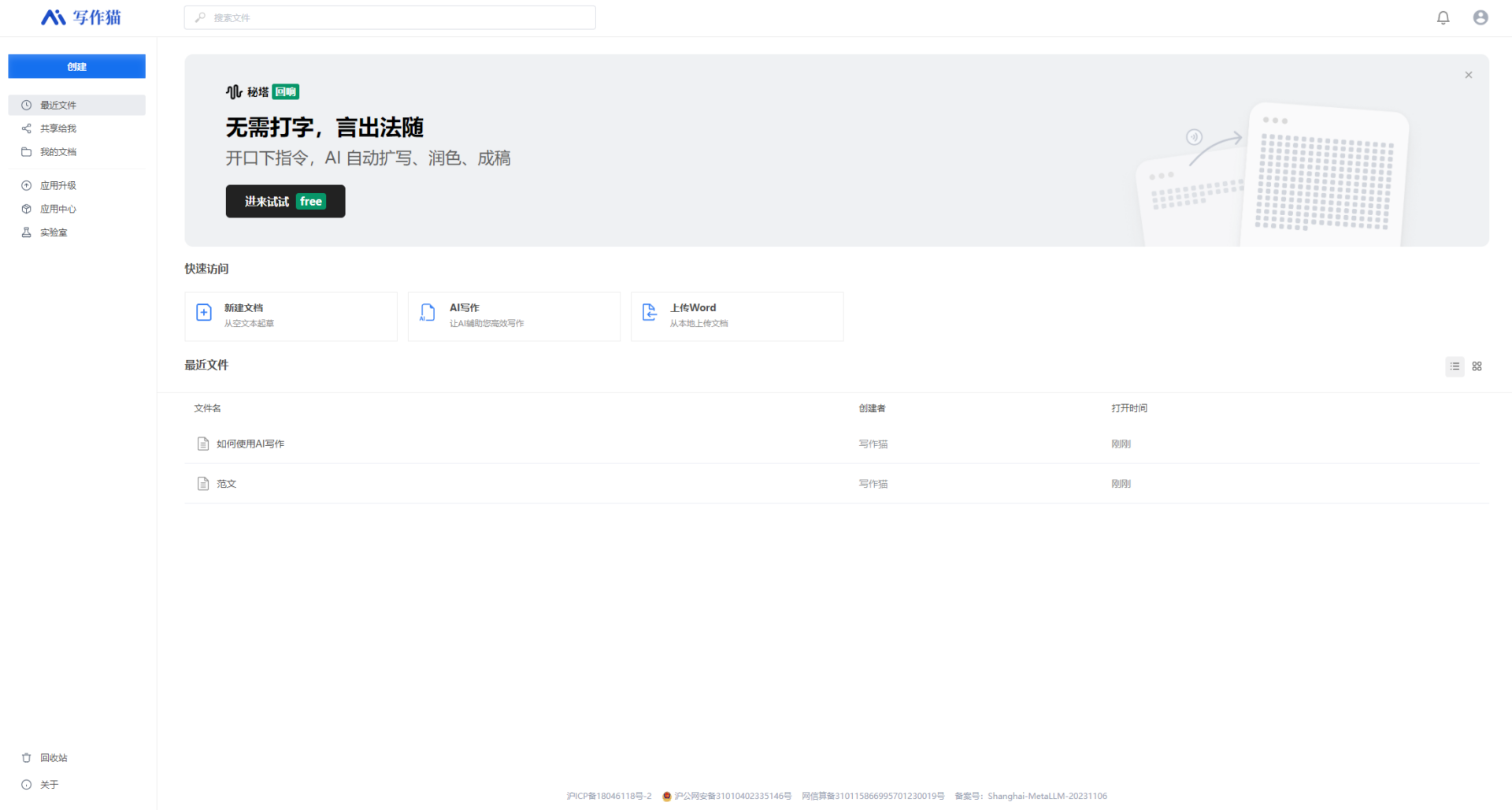Open the file 如何使用AI写作

click(250, 444)
